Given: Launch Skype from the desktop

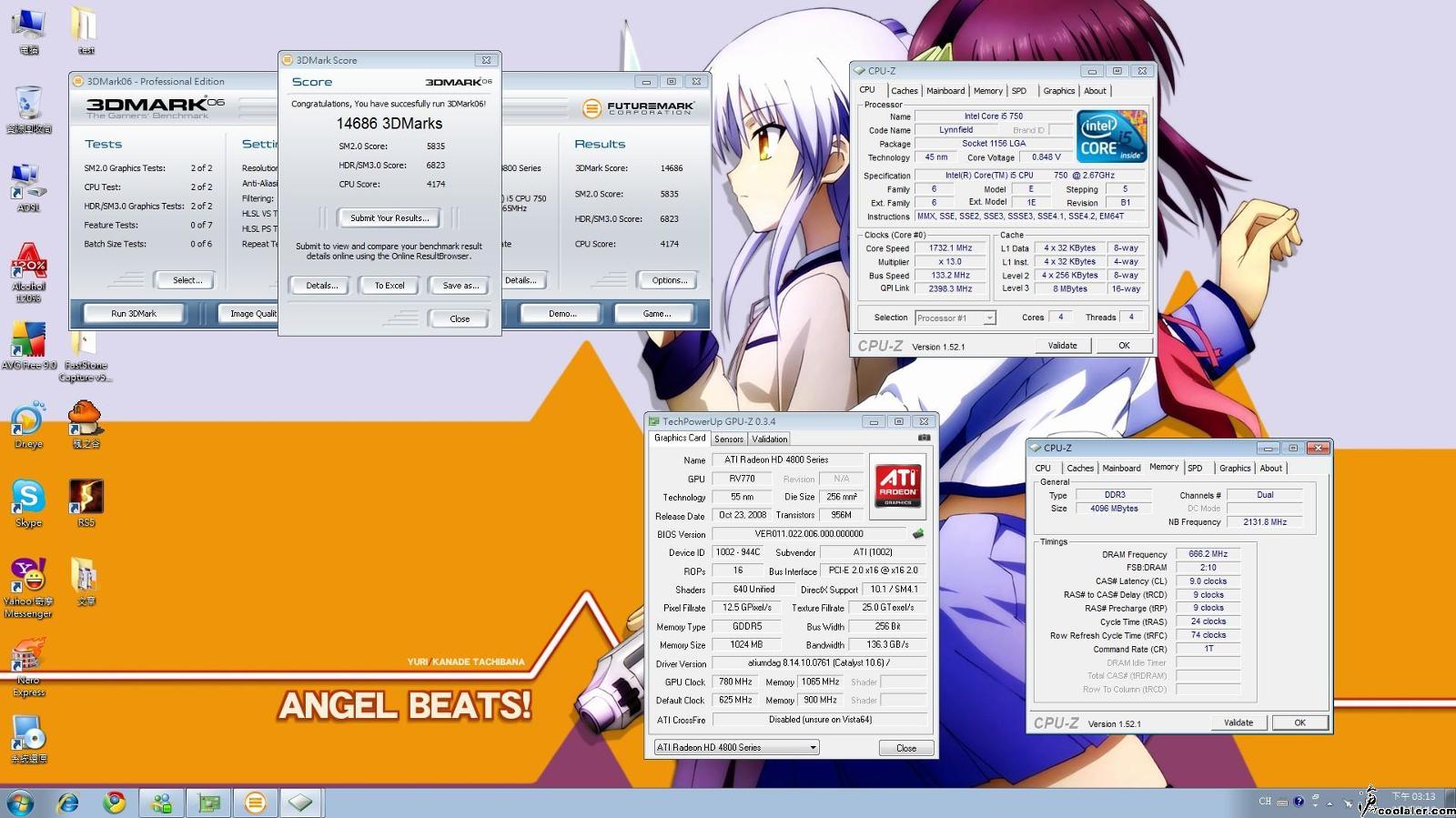Looking at the screenshot, I should 28,503.
